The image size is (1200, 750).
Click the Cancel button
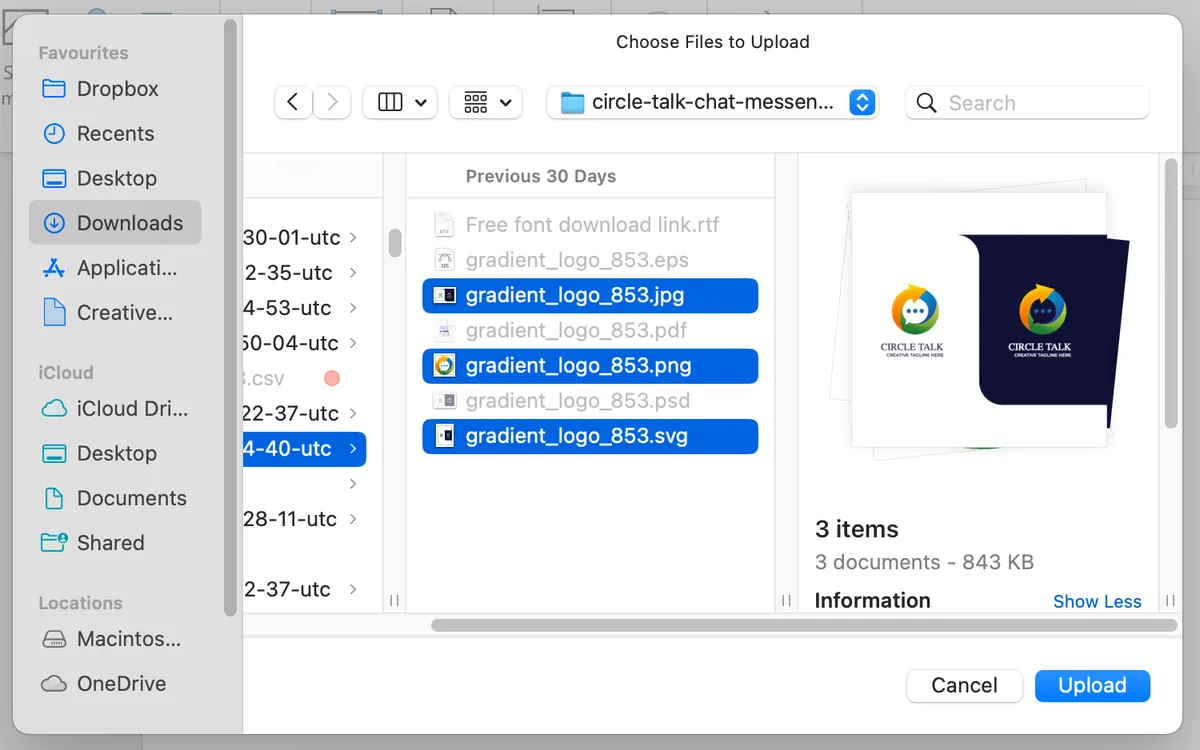[x=964, y=685]
